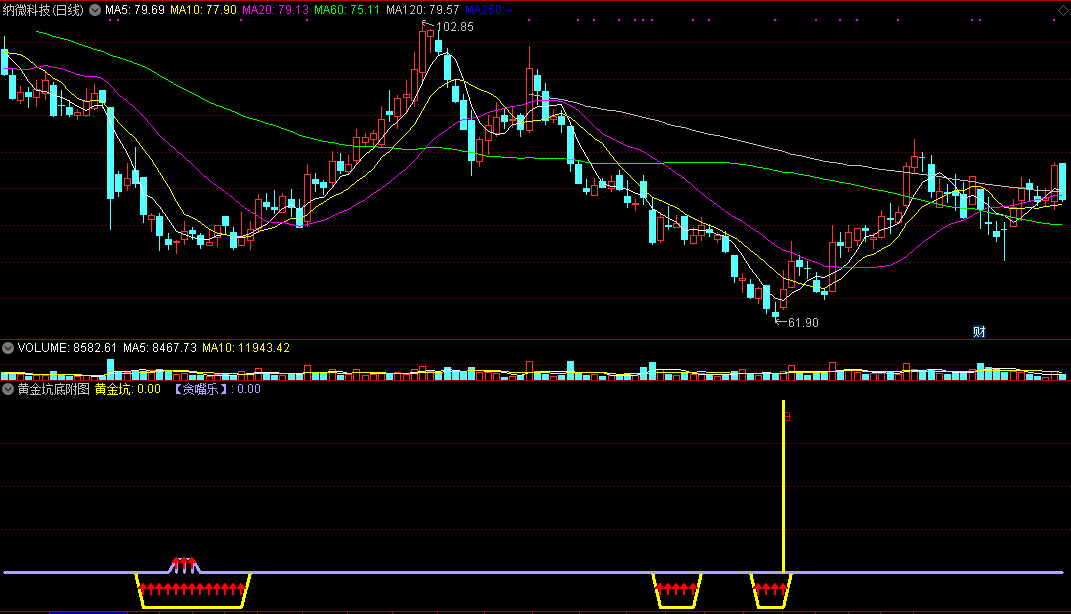Click the volume MA5: 8467.73 value
The height and width of the screenshot is (614, 1071).
point(160,348)
